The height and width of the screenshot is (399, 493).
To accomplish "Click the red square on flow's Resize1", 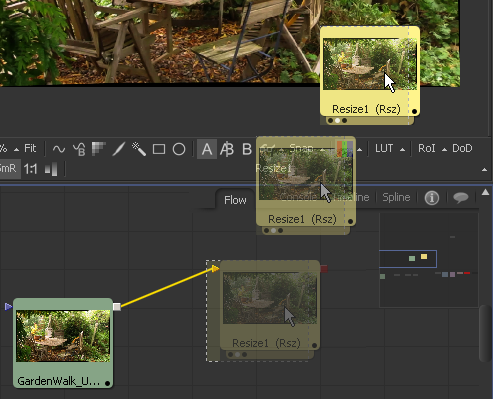I will (324, 269).
